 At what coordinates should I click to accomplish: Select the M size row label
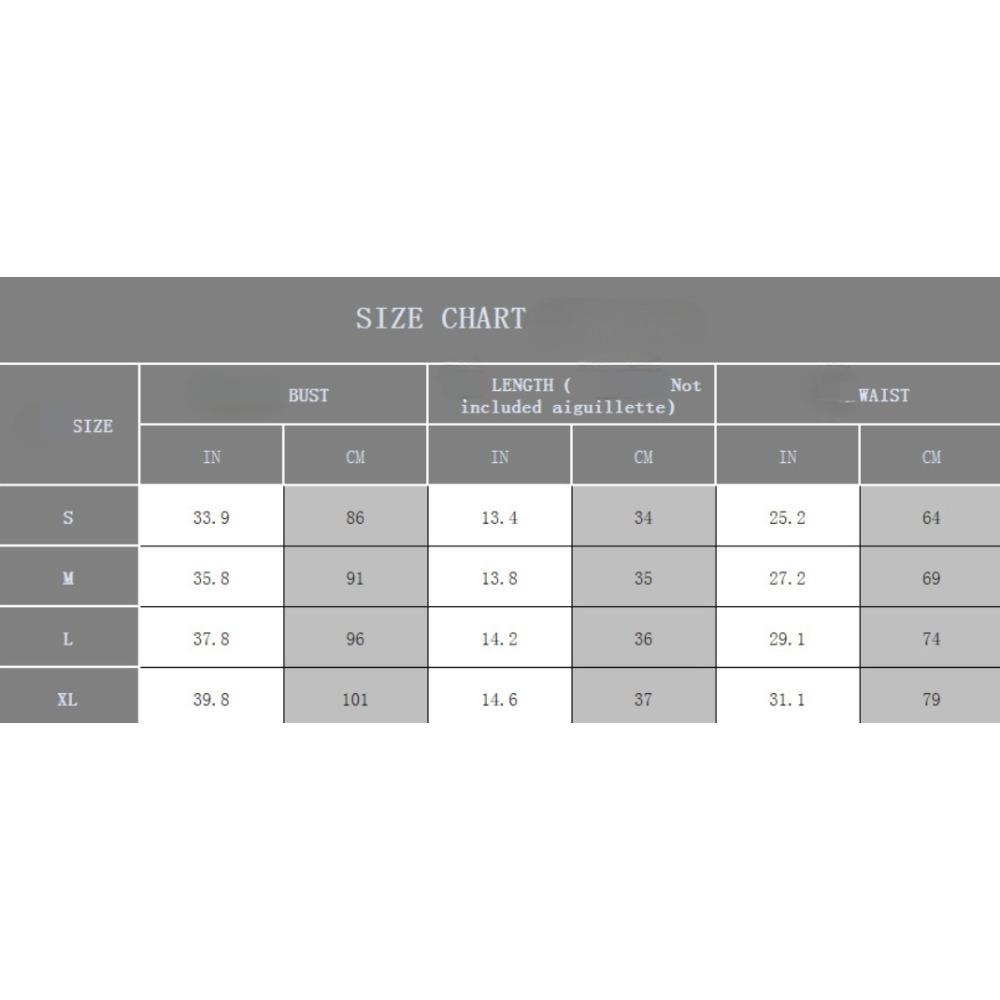pos(68,578)
